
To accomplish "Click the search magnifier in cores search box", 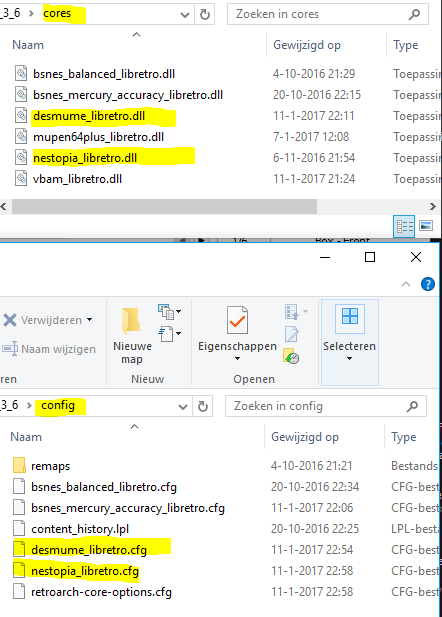I will coord(414,15).
